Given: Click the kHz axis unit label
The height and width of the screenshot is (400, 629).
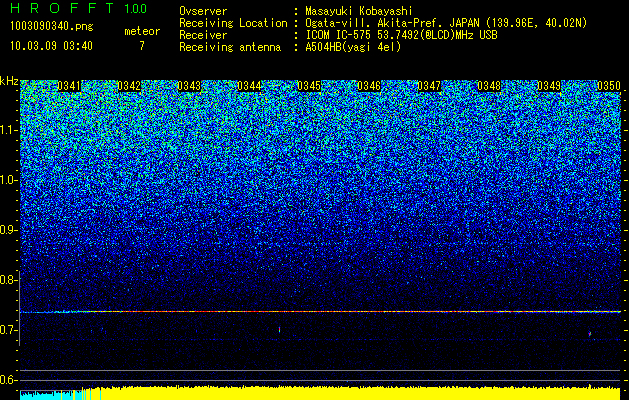Looking at the screenshot, I should tap(9, 81).
